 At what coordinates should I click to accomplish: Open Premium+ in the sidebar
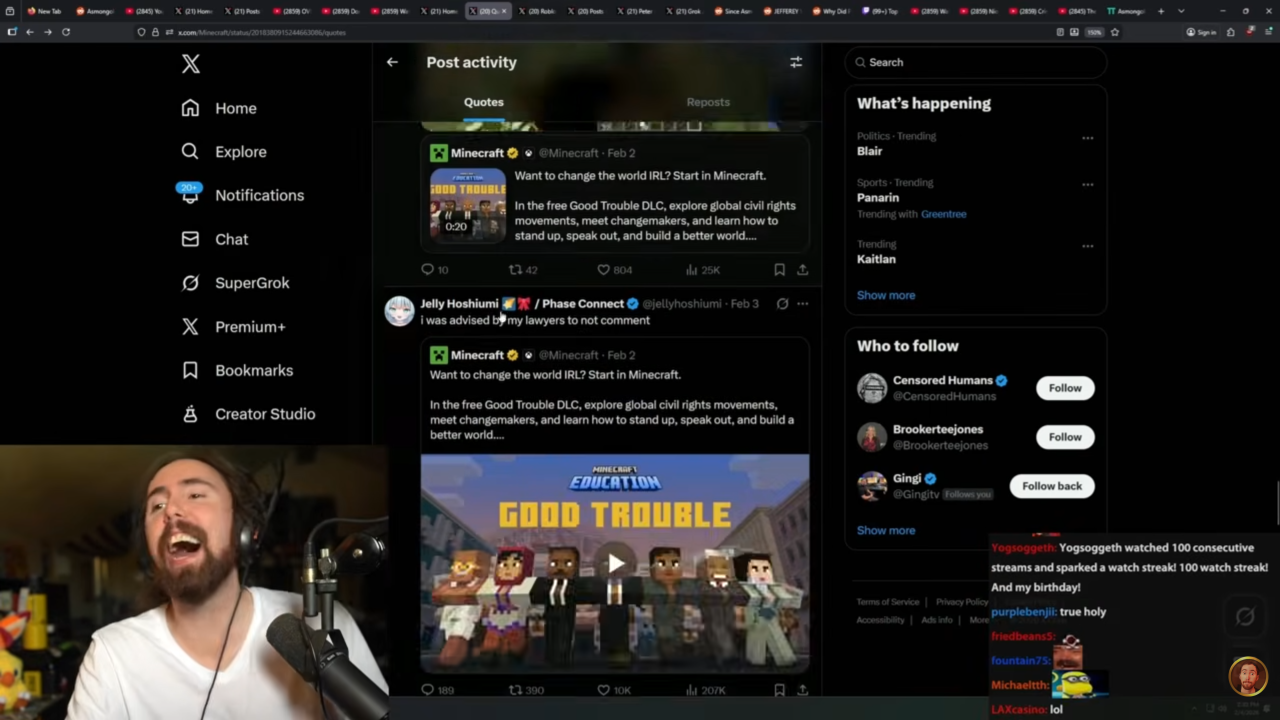pos(233,327)
